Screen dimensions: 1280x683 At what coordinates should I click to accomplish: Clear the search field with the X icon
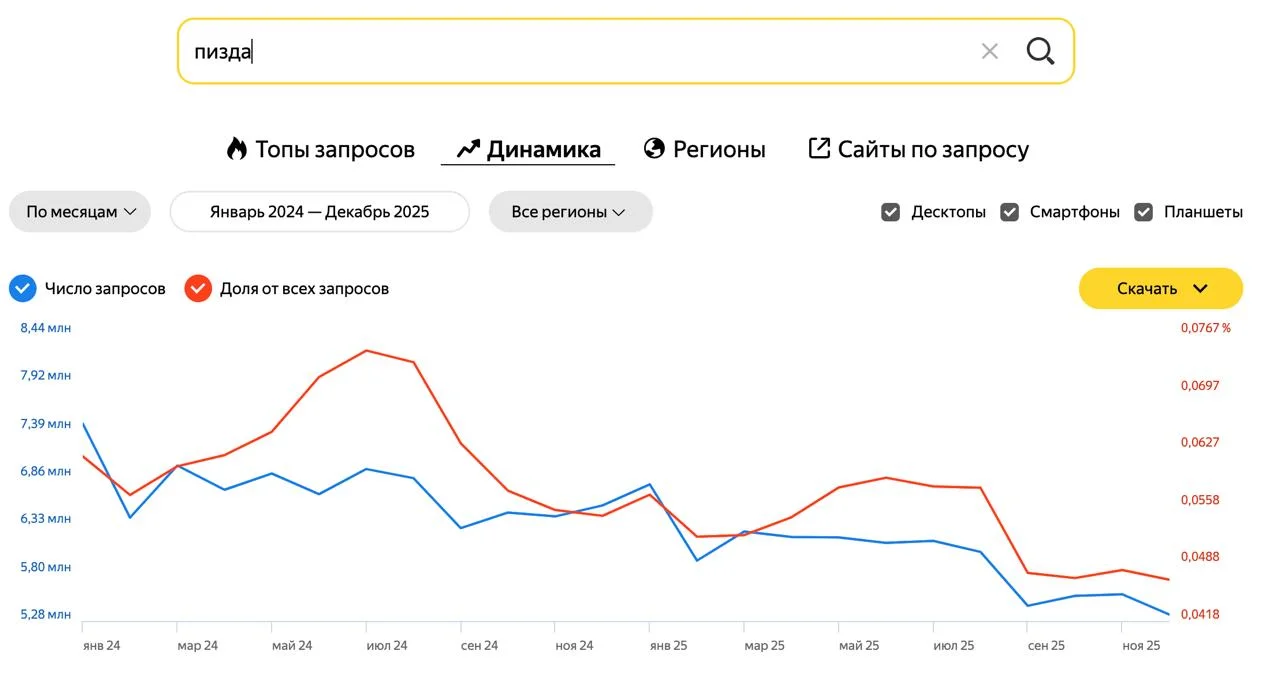point(989,51)
